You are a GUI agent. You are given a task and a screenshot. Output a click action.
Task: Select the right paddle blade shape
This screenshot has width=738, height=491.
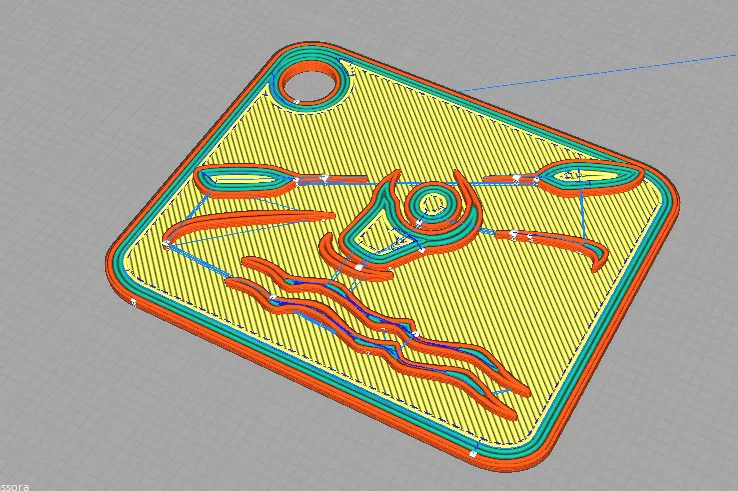click(x=590, y=177)
